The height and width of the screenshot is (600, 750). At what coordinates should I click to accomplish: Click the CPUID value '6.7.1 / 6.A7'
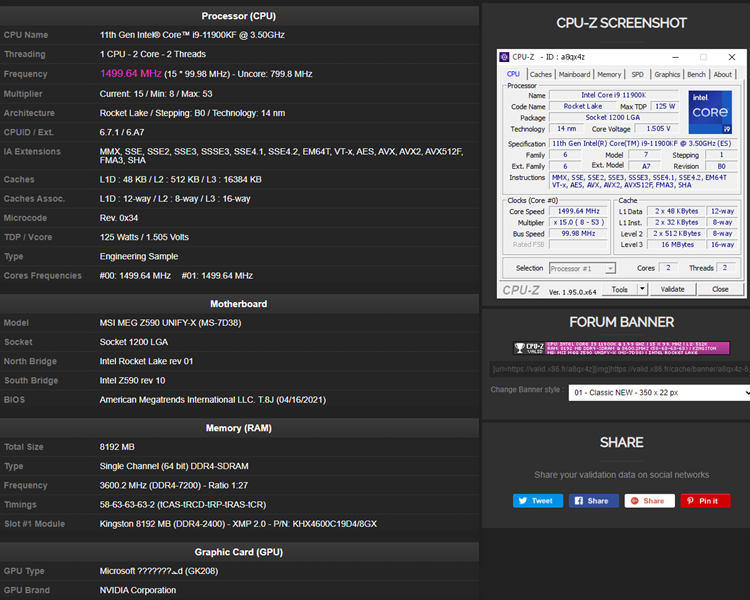pos(122,132)
